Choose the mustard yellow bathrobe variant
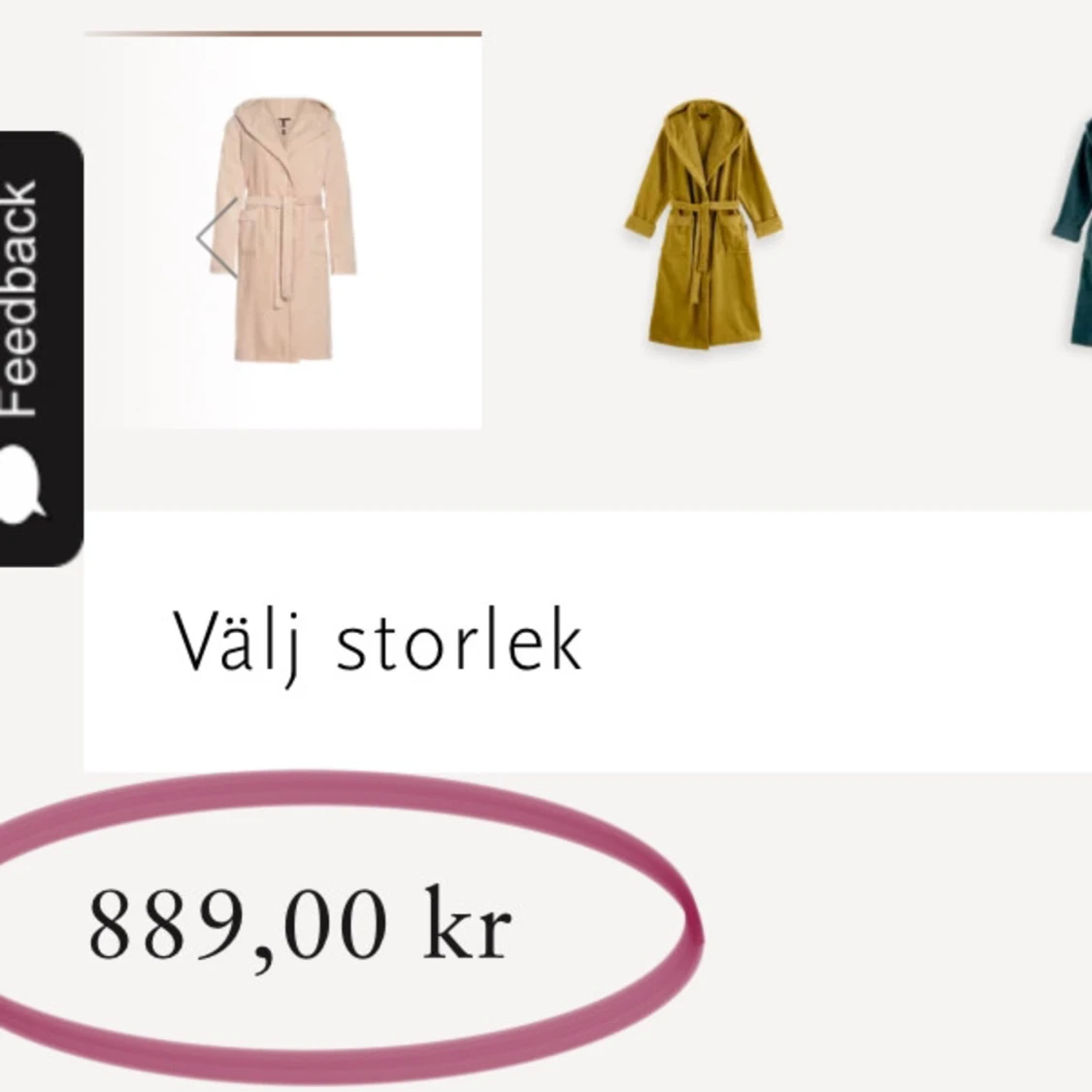Viewport: 1092px width, 1092px height. (703, 223)
